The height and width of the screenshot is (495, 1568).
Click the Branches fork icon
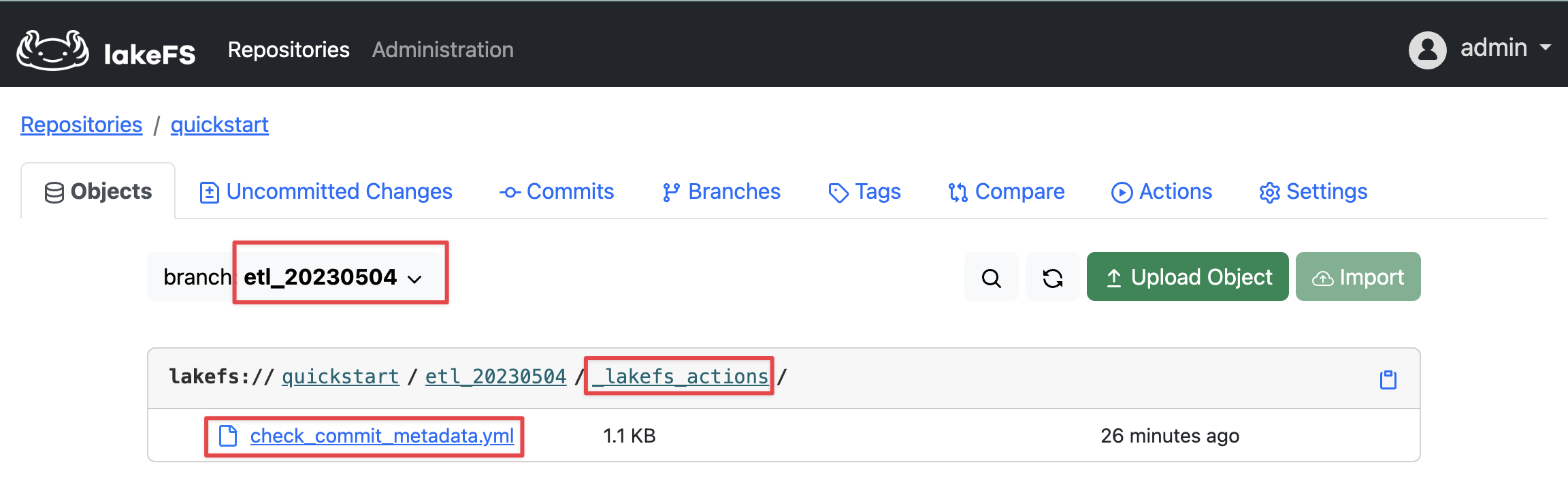click(670, 192)
